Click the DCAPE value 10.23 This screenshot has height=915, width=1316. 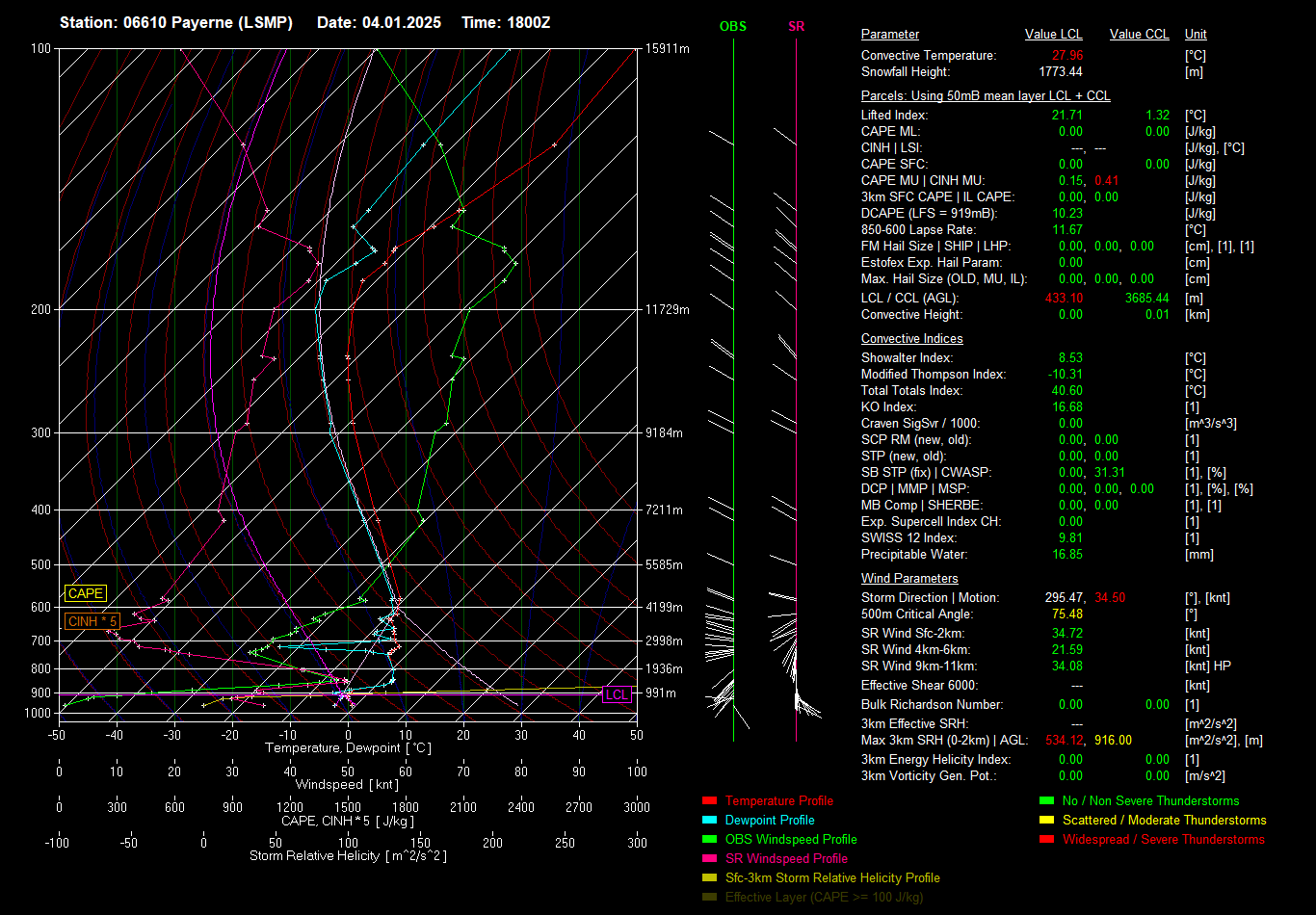point(1067,214)
